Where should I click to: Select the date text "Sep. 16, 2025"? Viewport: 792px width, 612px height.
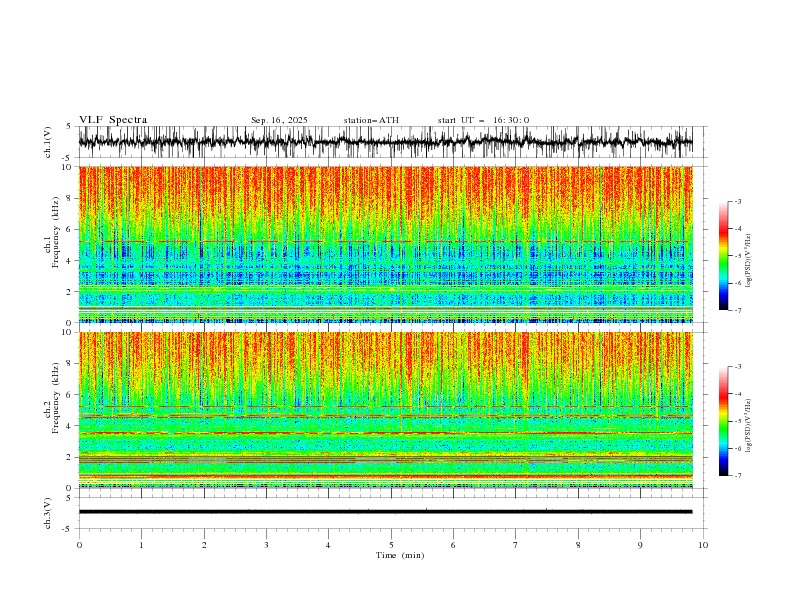coord(279,120)
